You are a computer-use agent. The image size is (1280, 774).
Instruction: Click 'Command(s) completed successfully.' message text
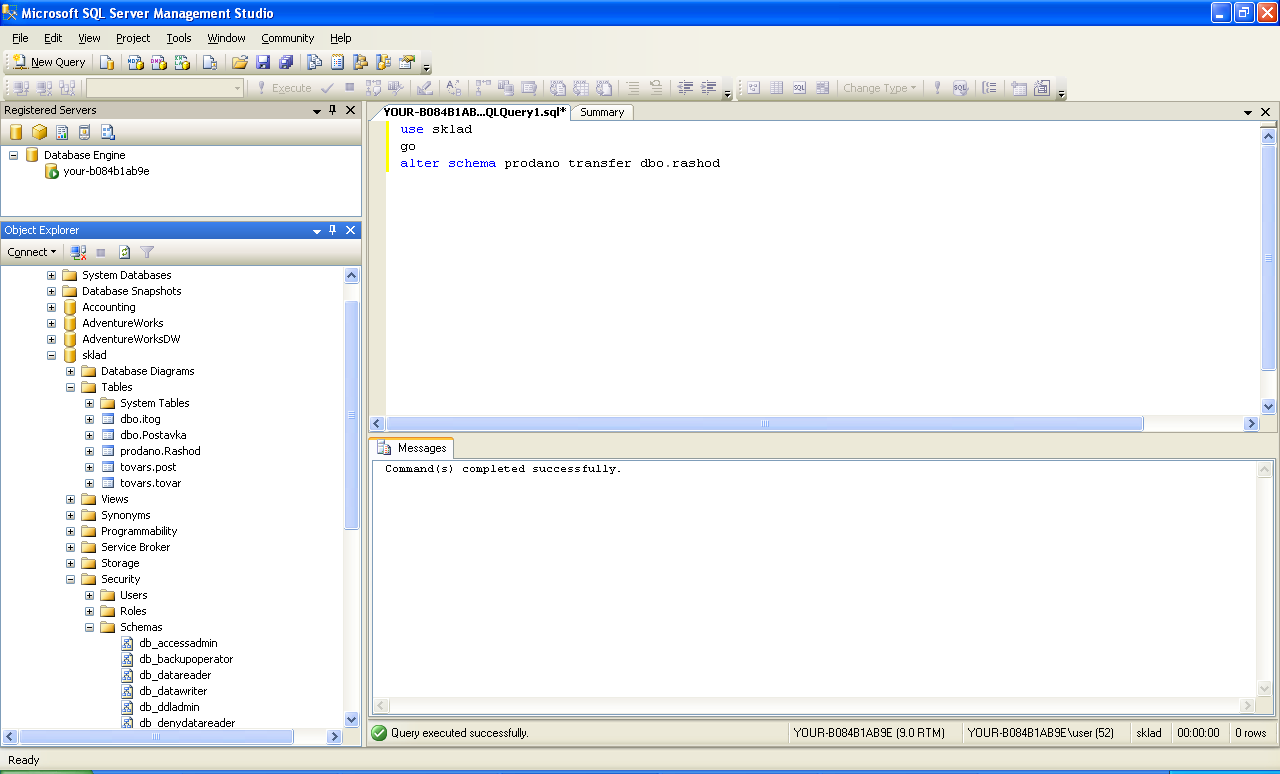pos(503,468)
